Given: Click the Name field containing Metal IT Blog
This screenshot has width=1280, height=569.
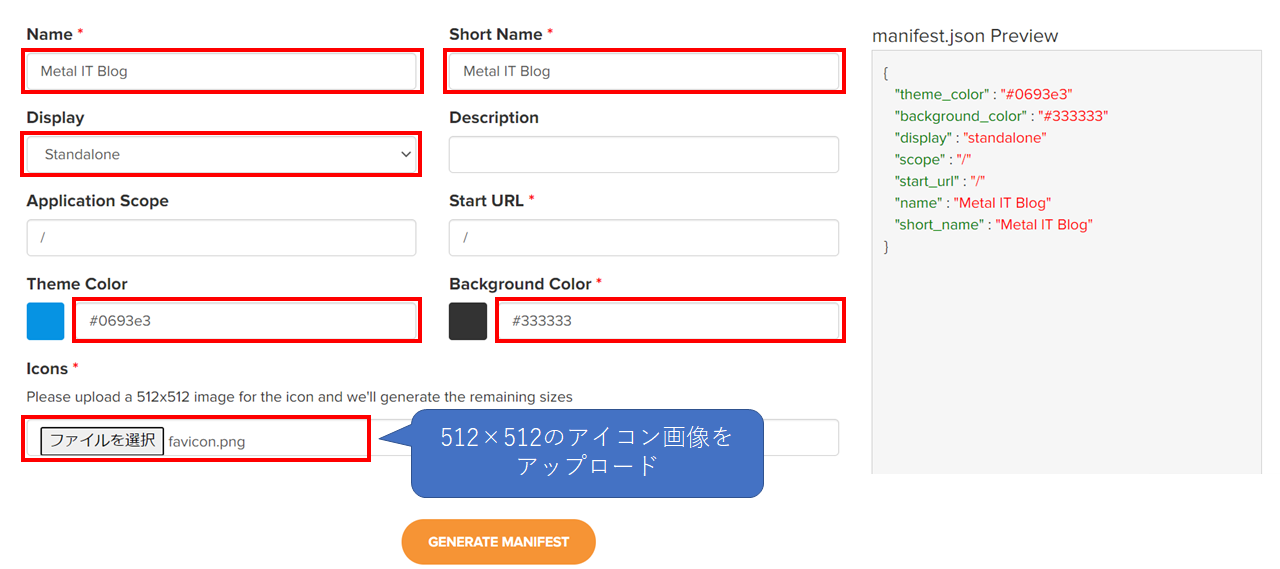Looking at the screenshot, I should [x=221, y=71].
